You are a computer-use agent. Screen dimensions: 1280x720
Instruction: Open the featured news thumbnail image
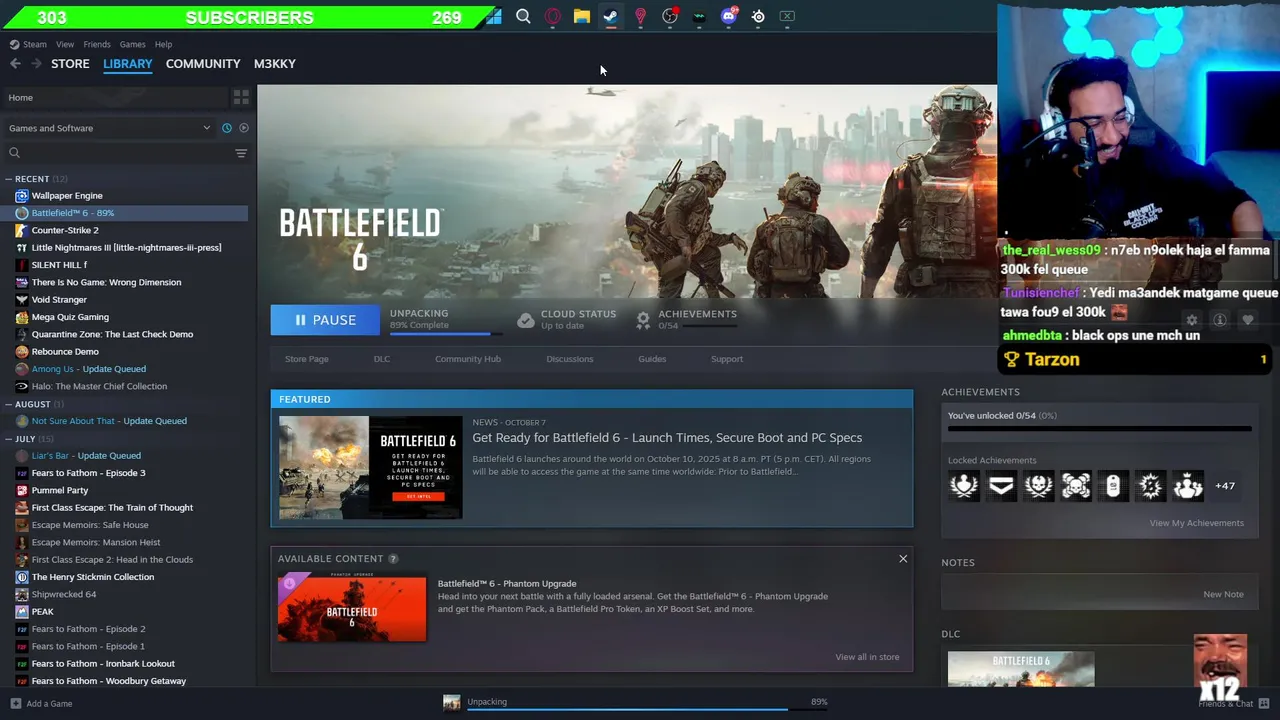[371, 468]
